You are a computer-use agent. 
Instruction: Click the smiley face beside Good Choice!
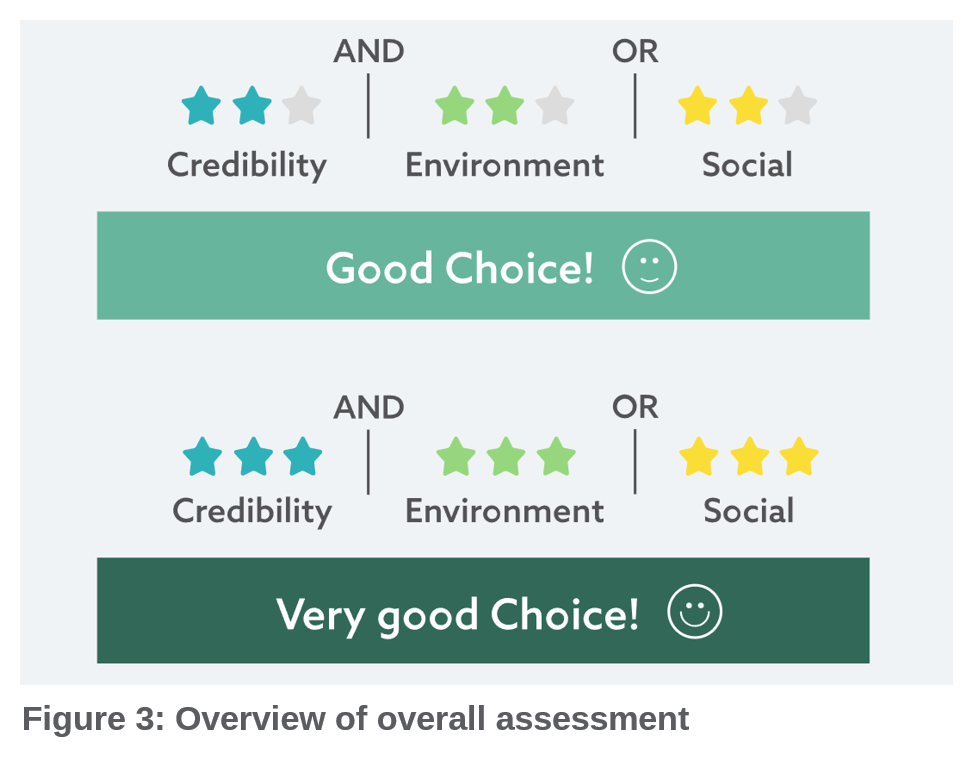pyautogui.click(x=649, y=267)
